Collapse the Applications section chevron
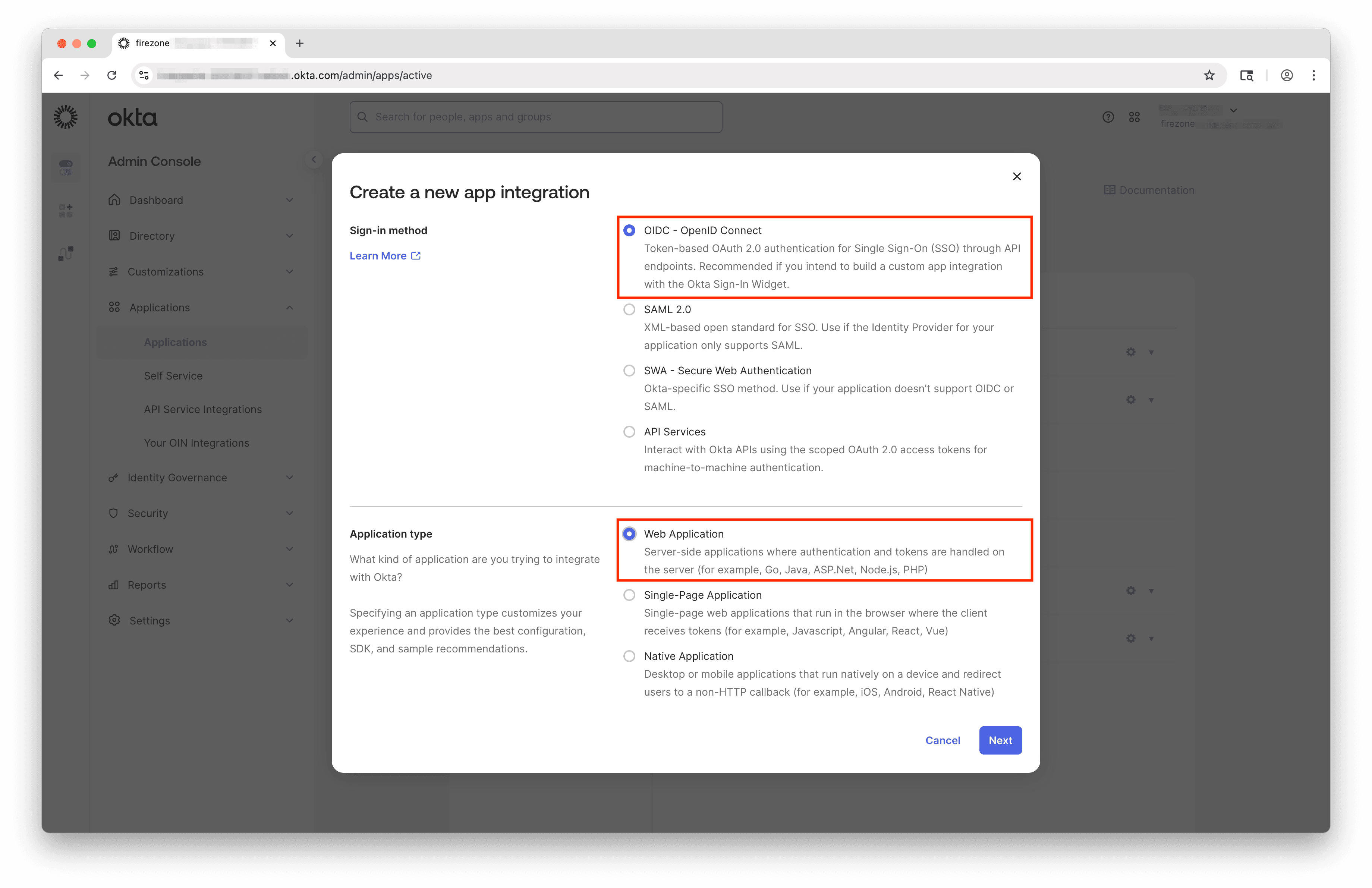 [290, 307]
